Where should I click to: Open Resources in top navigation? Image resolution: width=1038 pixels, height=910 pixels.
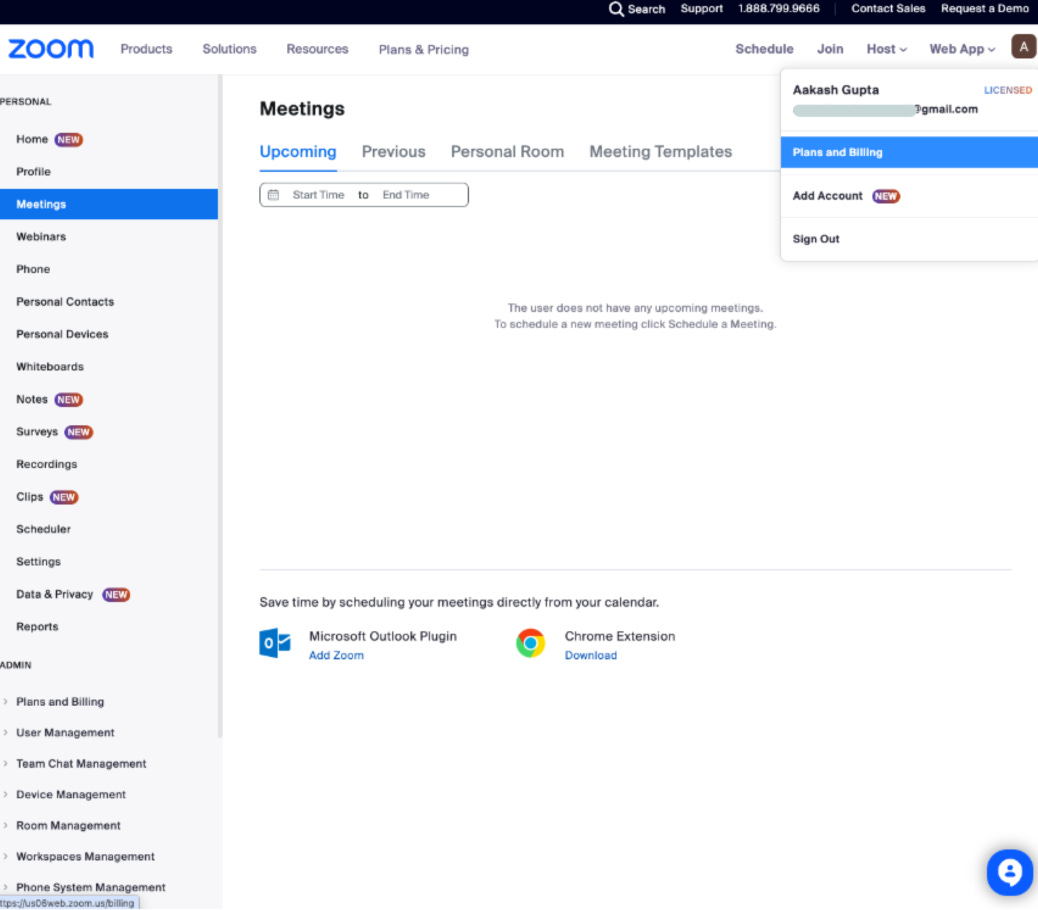coord(317,49)
